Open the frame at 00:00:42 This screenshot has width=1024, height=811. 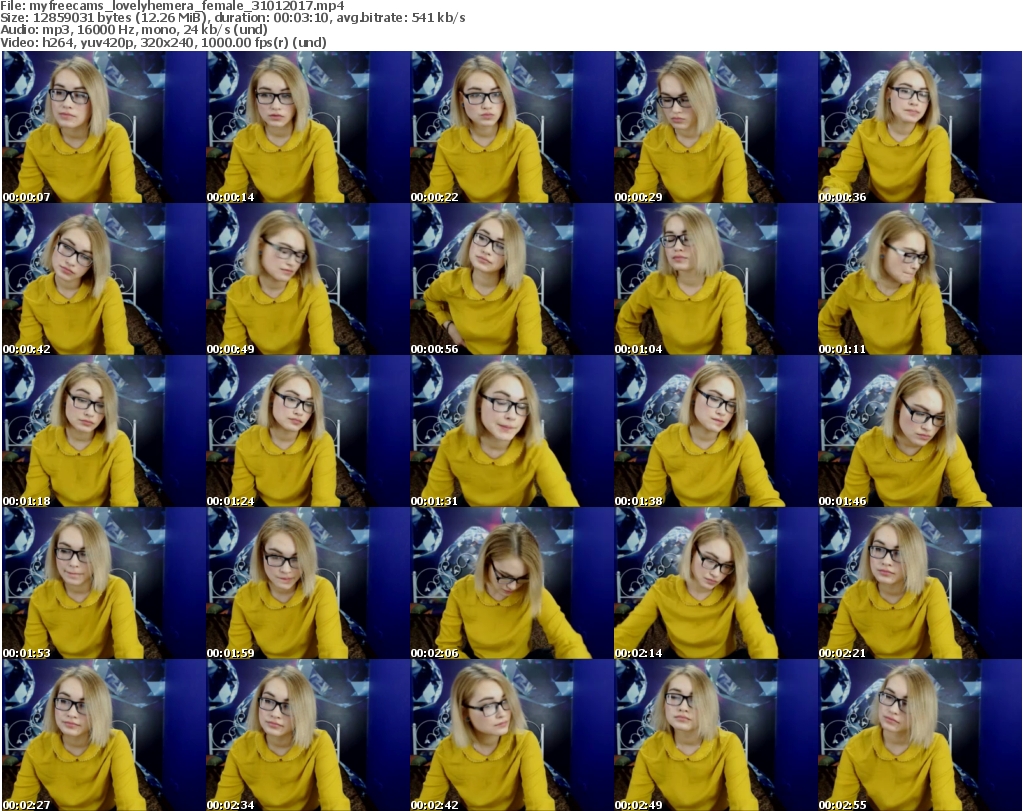(104, 279)
